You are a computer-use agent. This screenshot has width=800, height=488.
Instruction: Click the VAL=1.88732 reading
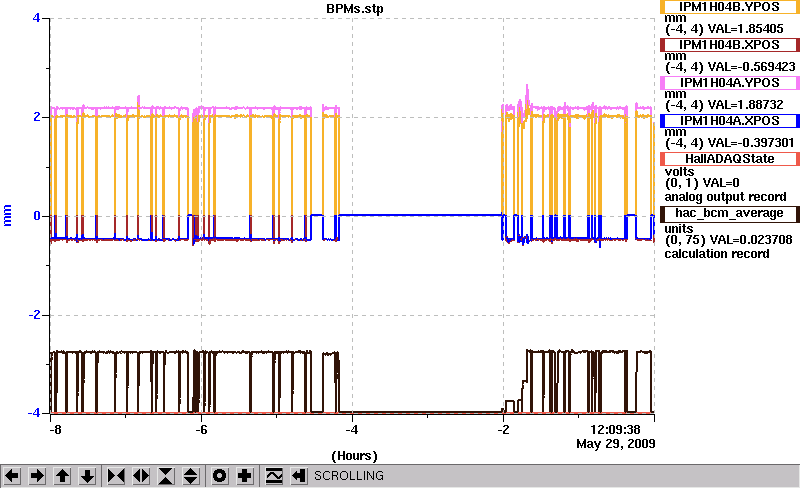[x=745, y=105]
